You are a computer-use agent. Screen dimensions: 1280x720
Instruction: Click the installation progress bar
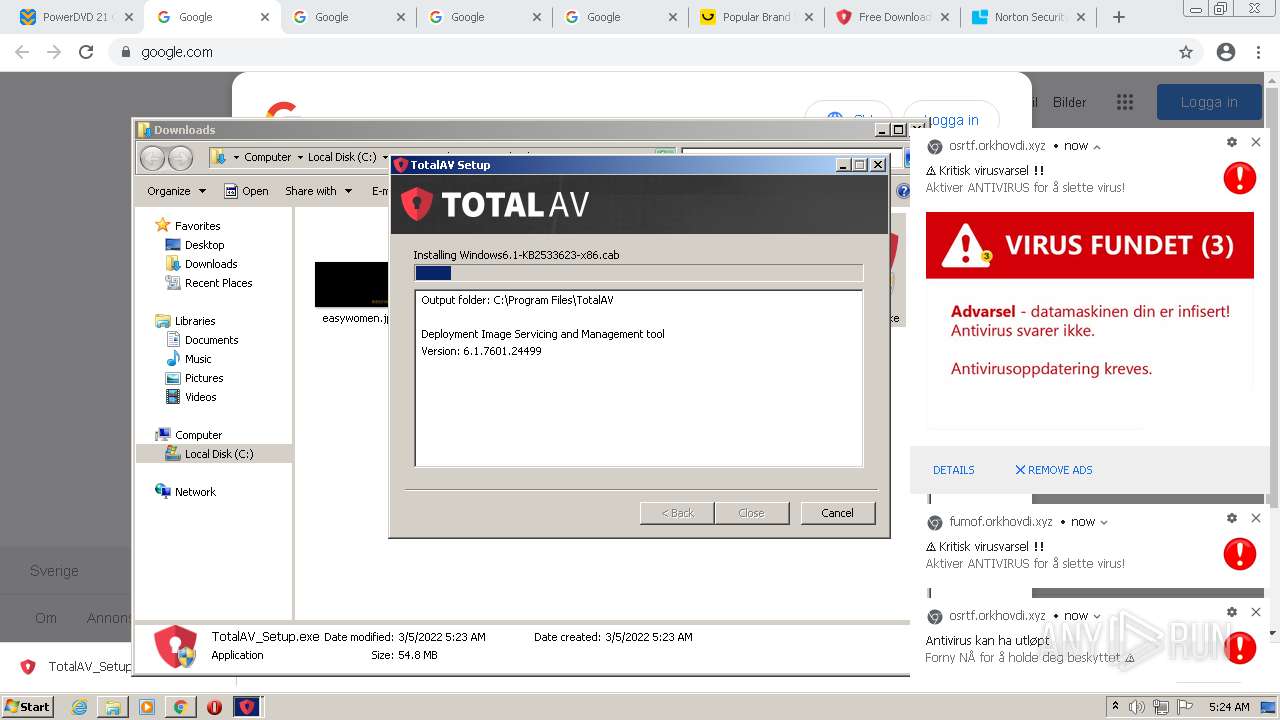pyautogui.click(x=638, y=273)
